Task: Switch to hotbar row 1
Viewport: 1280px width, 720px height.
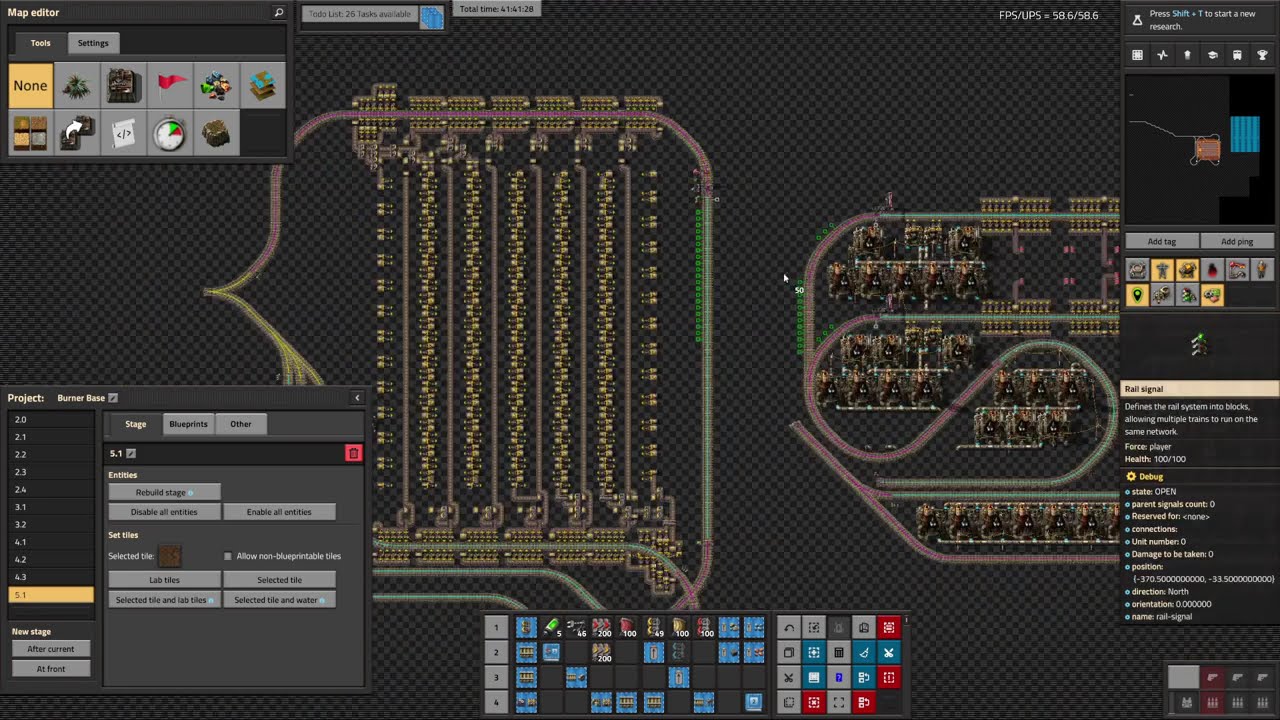Action: [496, 628]
